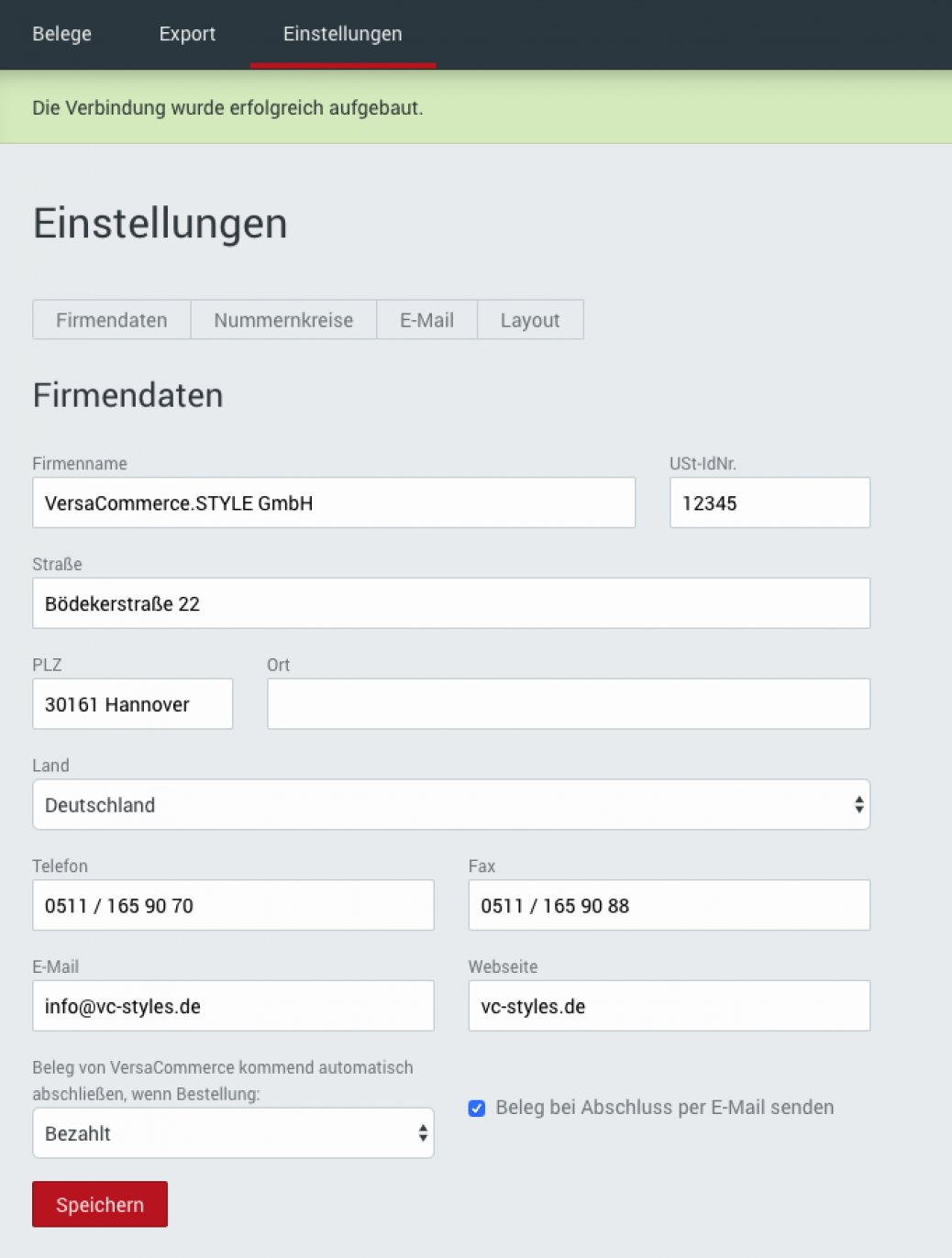Focus the E-Mail address input field

[233, 1006]
